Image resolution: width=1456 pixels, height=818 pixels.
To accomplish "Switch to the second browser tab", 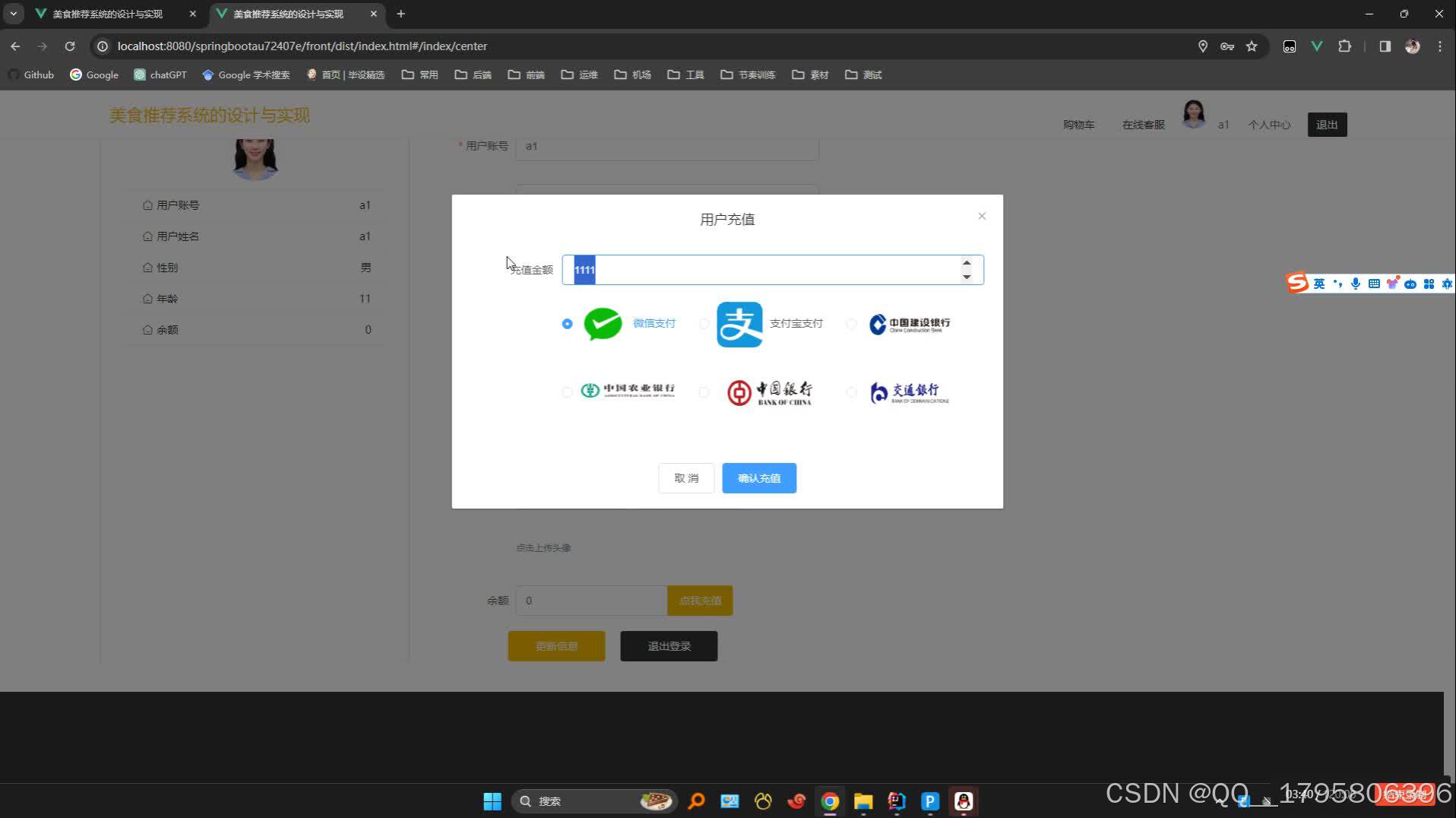I will (296, 14).
